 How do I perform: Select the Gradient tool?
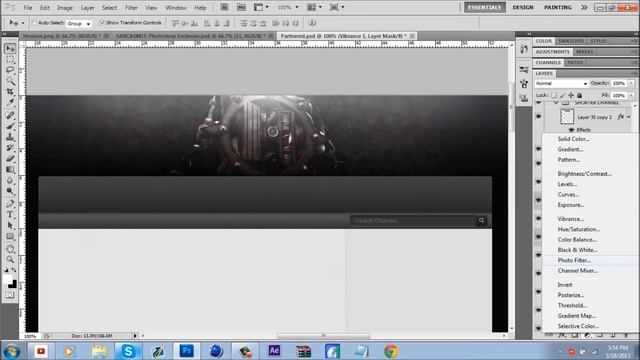pyautogui.click(x=10, y=169)
